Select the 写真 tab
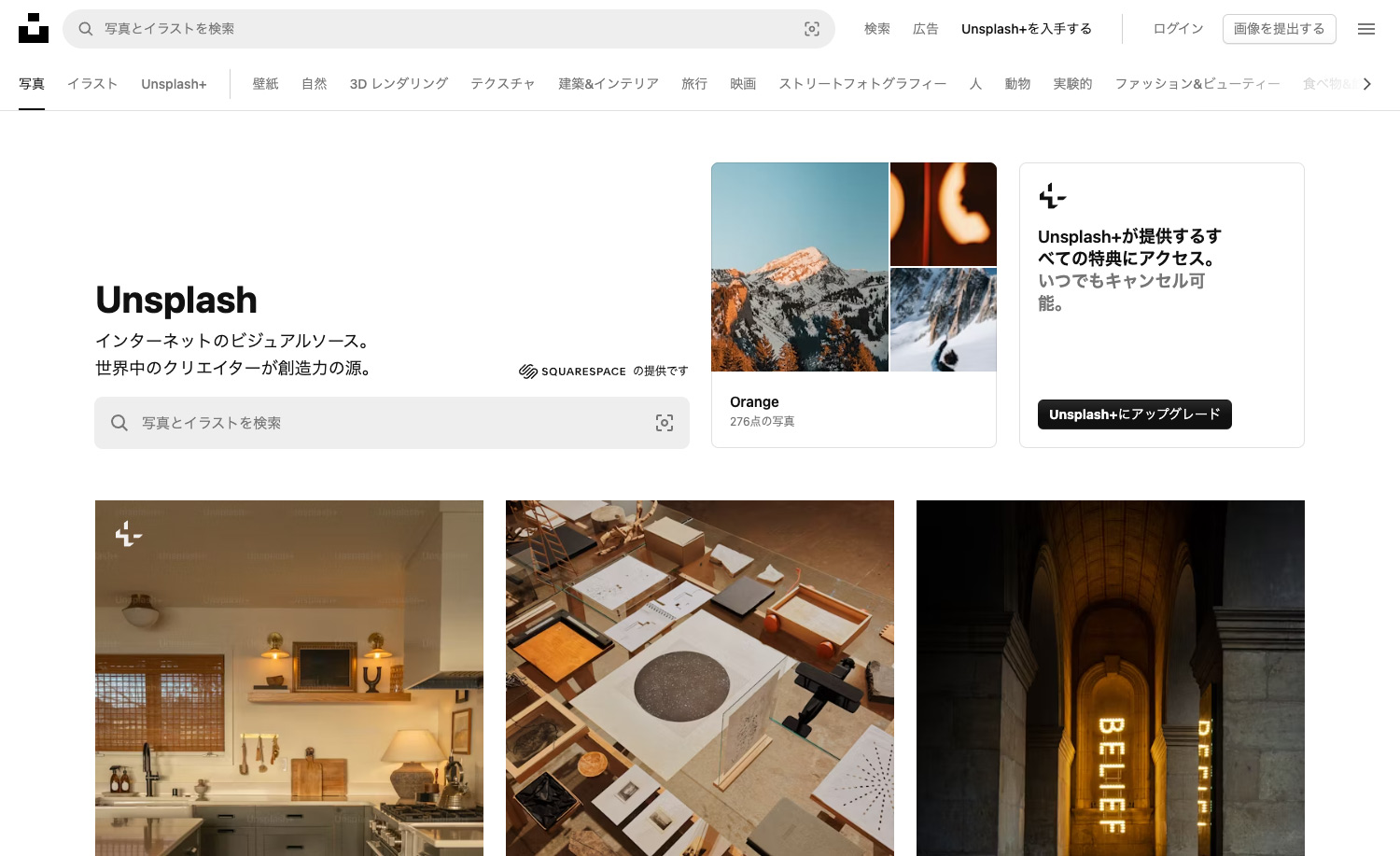 (x=32, y=84)
